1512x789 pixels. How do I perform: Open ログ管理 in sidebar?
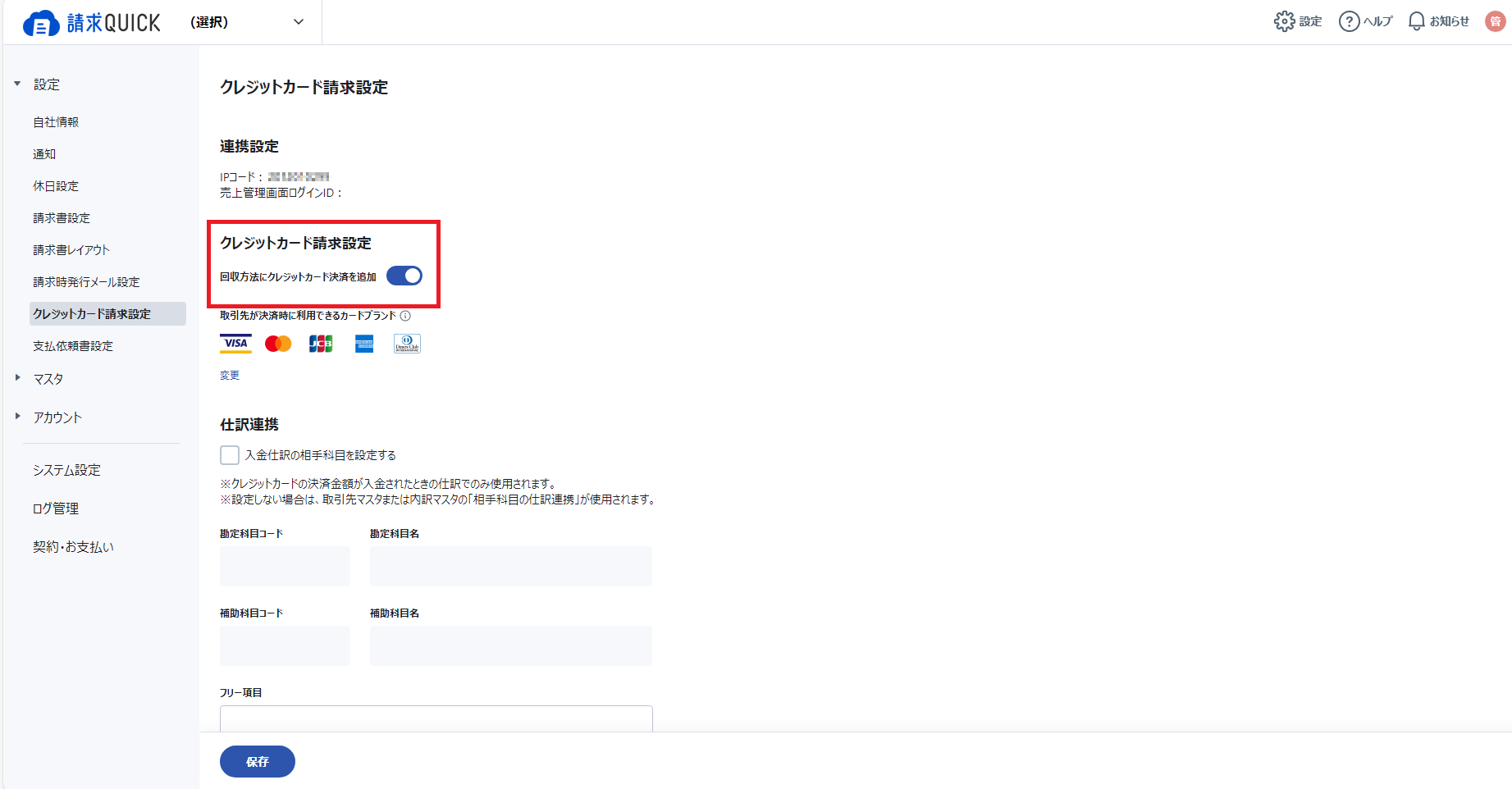(56, 509)
